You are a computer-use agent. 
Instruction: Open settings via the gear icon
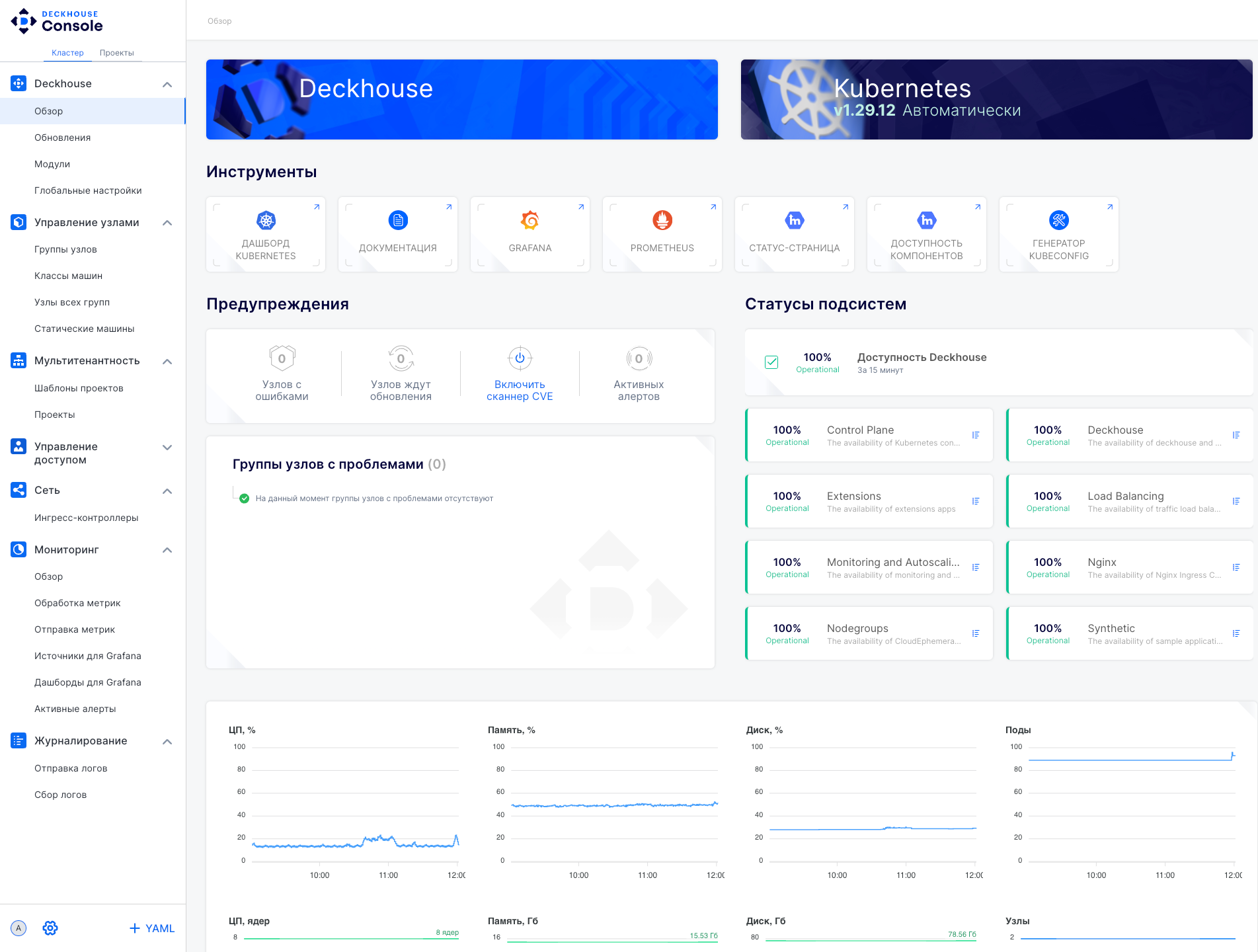point(50,928)
